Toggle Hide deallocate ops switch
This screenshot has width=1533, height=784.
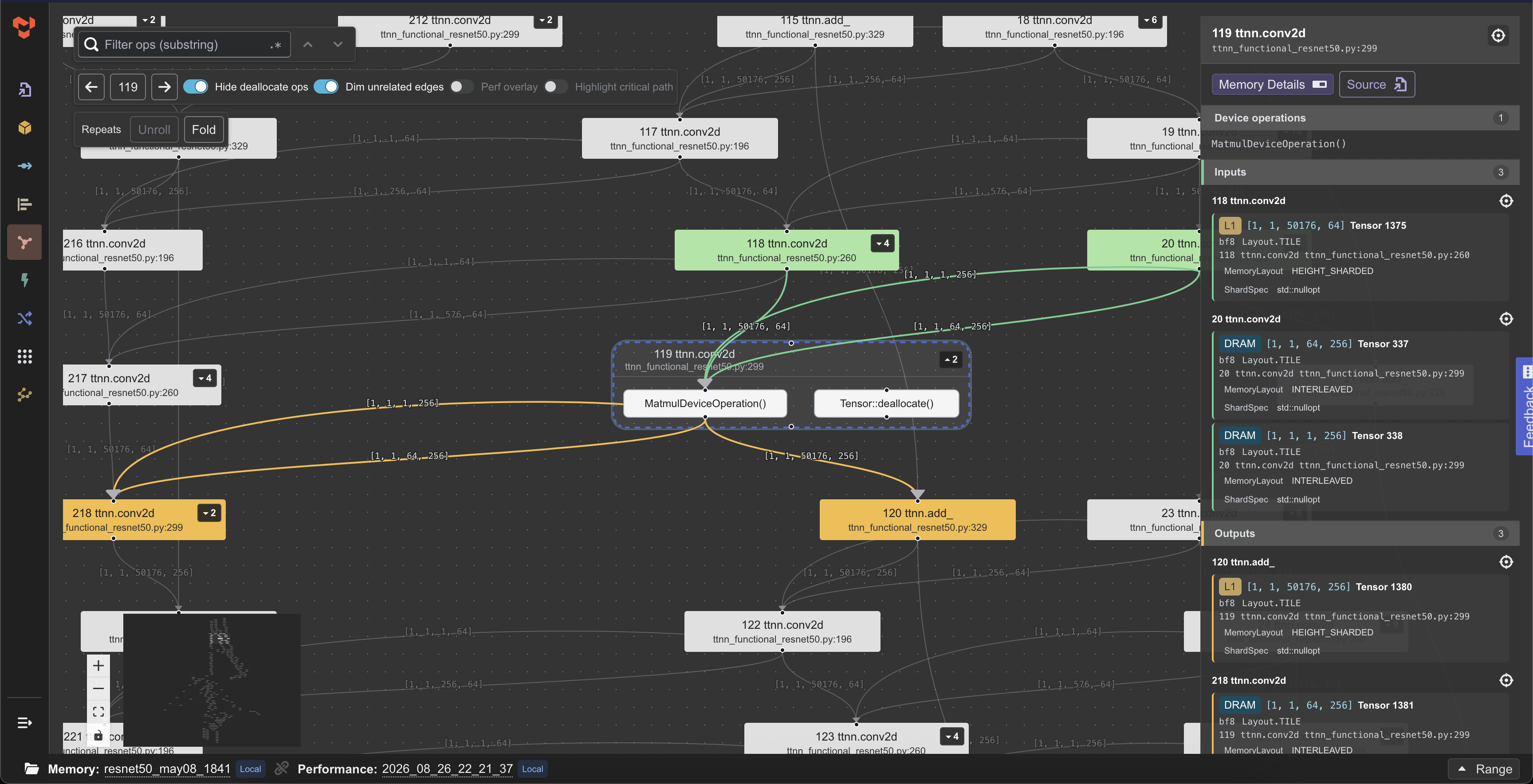[196, 87]
